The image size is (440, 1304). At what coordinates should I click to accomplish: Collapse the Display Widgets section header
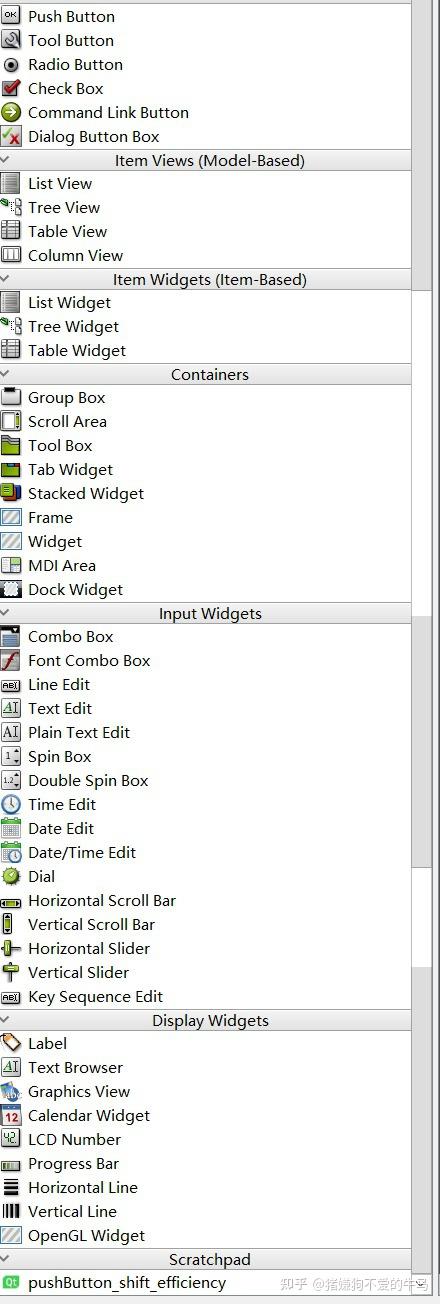205,1020
